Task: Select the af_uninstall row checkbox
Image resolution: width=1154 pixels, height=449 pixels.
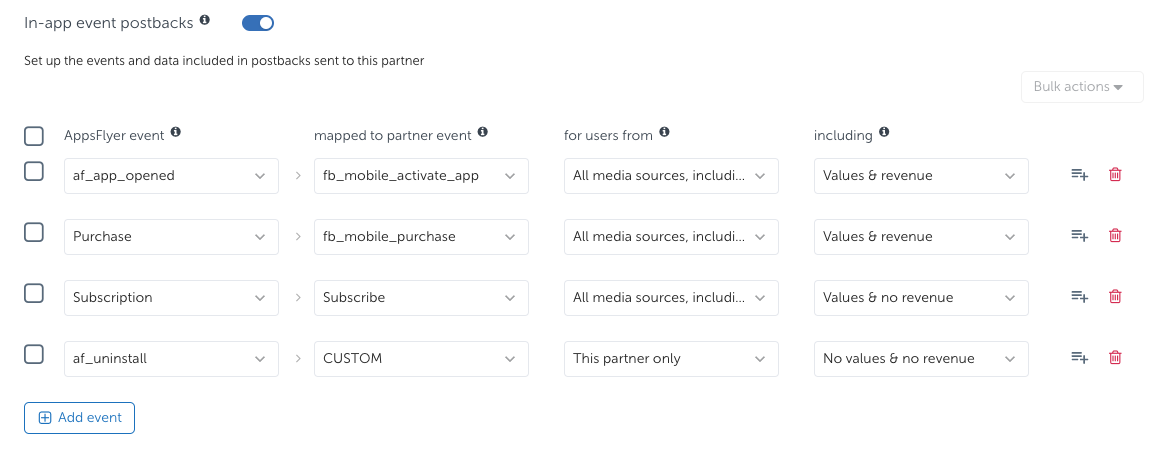Action: [x=34, y=354]
